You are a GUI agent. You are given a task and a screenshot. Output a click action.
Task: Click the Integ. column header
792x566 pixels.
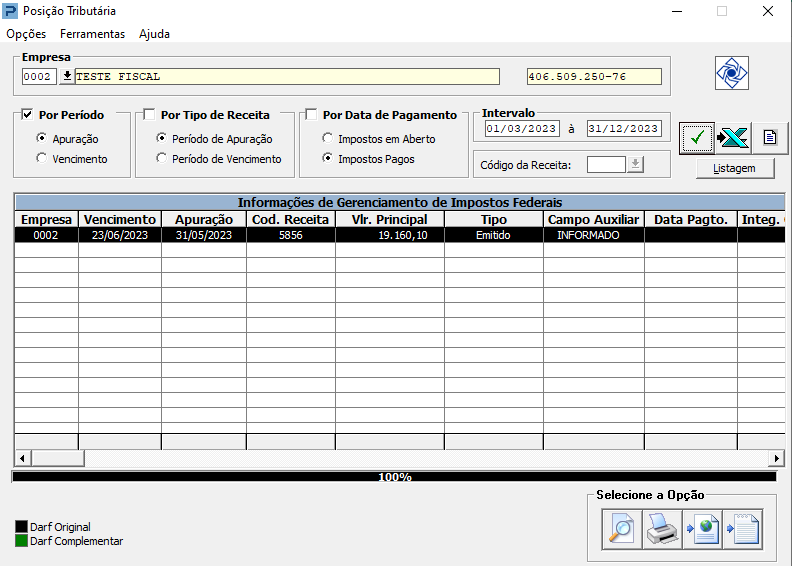click(x=761, y=220)
